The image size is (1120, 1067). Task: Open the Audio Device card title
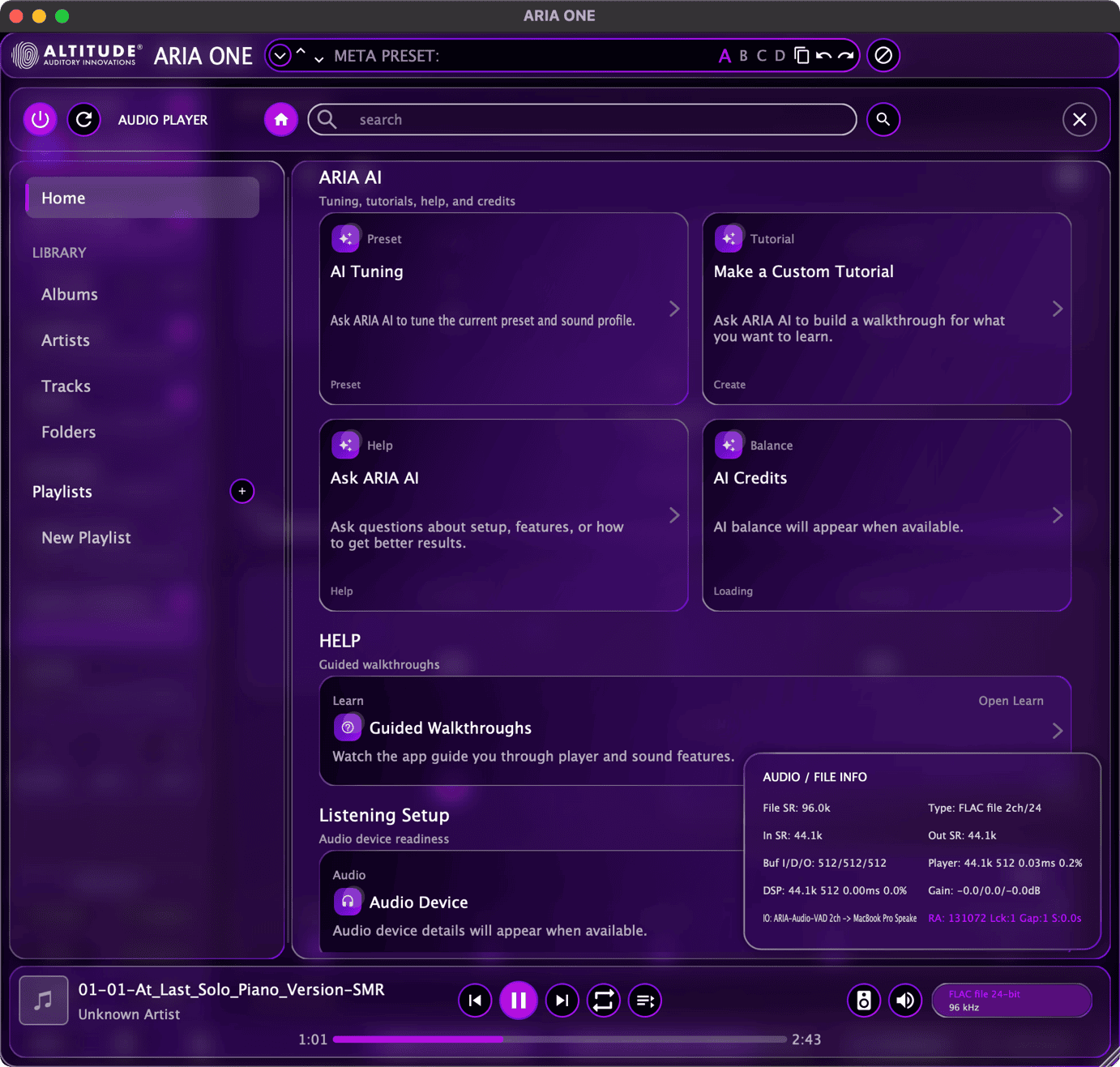[x=418, y=903]
